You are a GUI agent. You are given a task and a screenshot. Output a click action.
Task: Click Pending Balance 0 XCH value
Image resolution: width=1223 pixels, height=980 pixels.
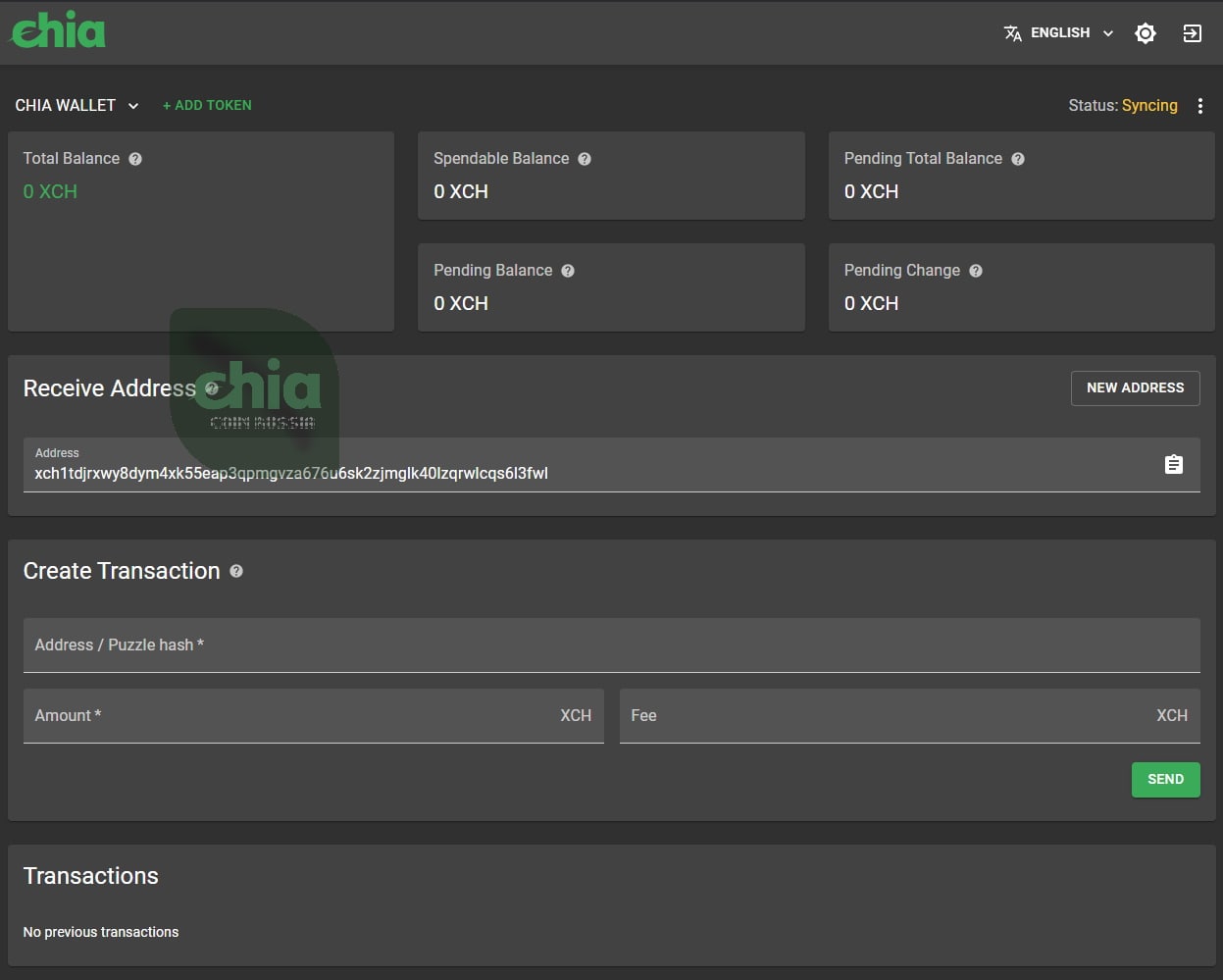point(461,303)
